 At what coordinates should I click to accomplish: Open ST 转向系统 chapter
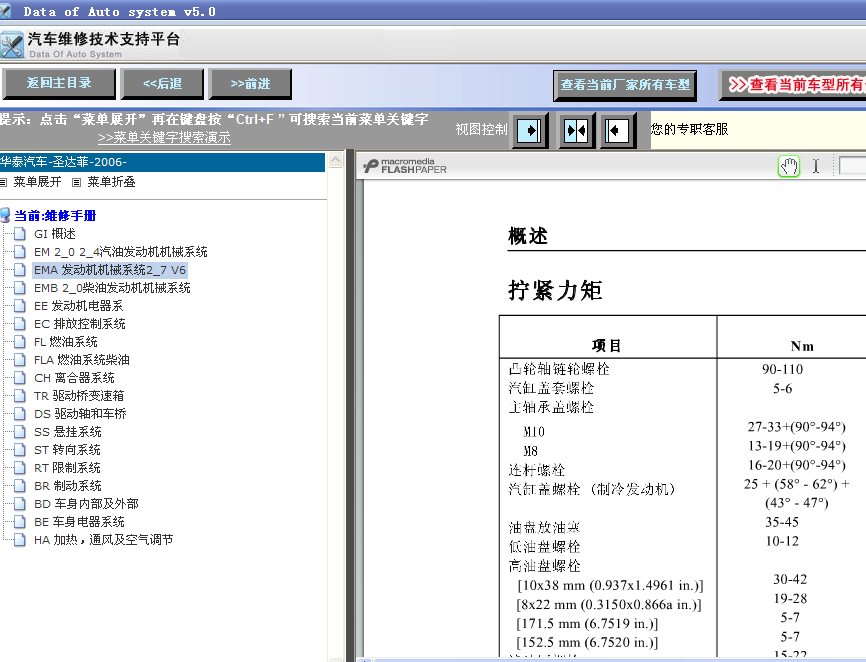67,450
